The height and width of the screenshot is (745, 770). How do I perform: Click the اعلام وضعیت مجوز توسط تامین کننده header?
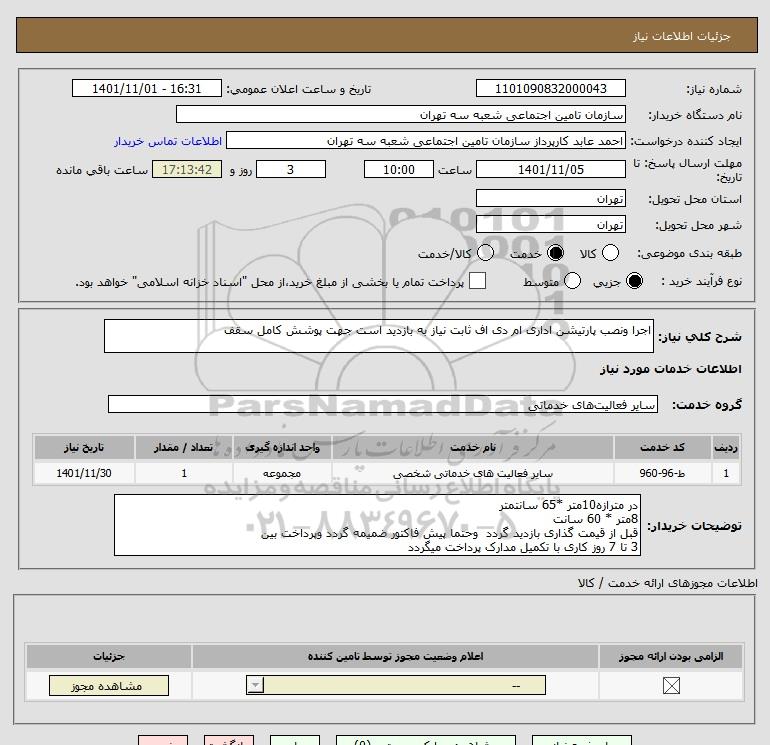(x=395, y=656)
